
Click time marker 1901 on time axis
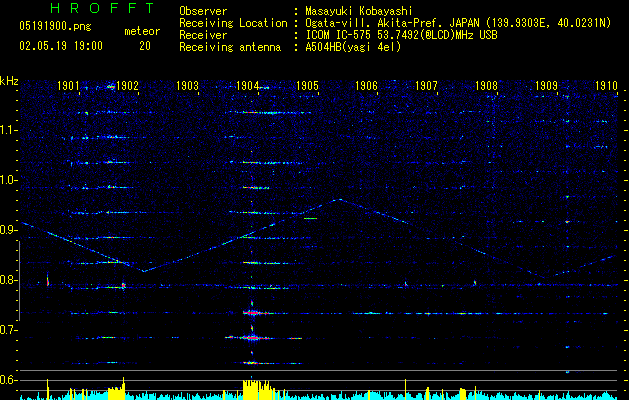tap(68, 85)
